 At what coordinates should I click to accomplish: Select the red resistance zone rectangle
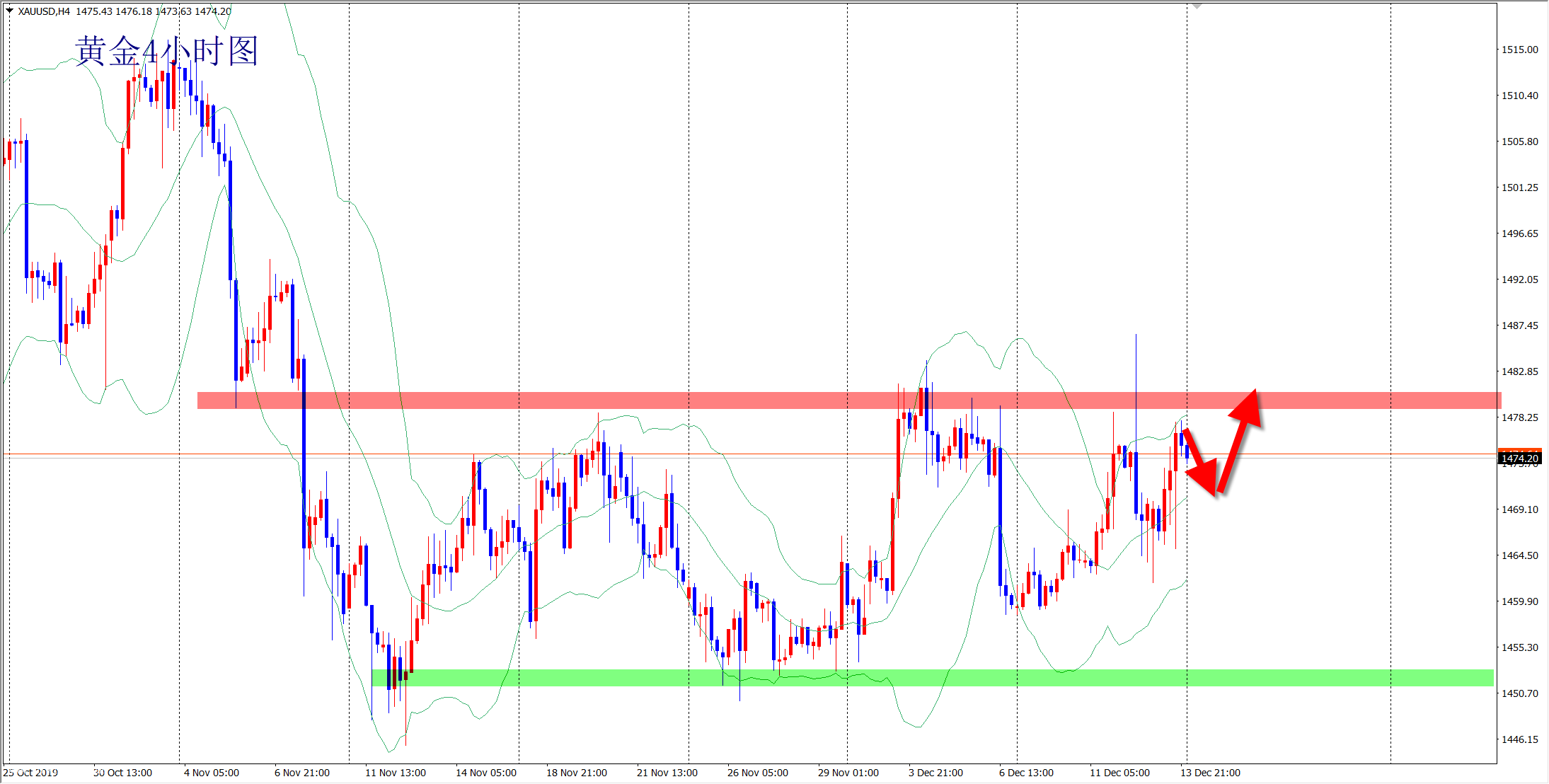point(778,400)
